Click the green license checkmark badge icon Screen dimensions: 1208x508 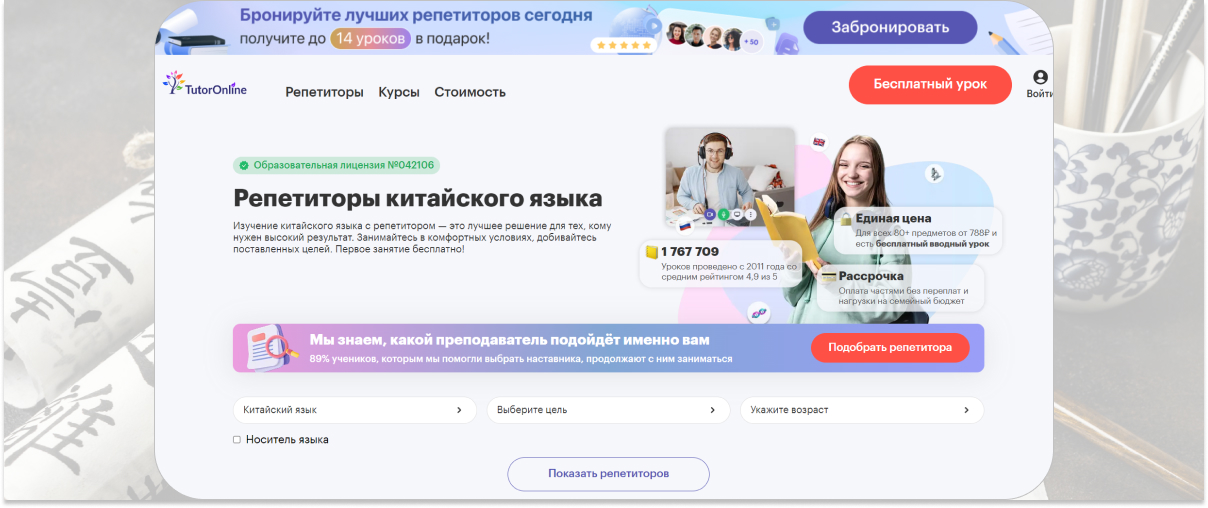click(x=244, y=166)
